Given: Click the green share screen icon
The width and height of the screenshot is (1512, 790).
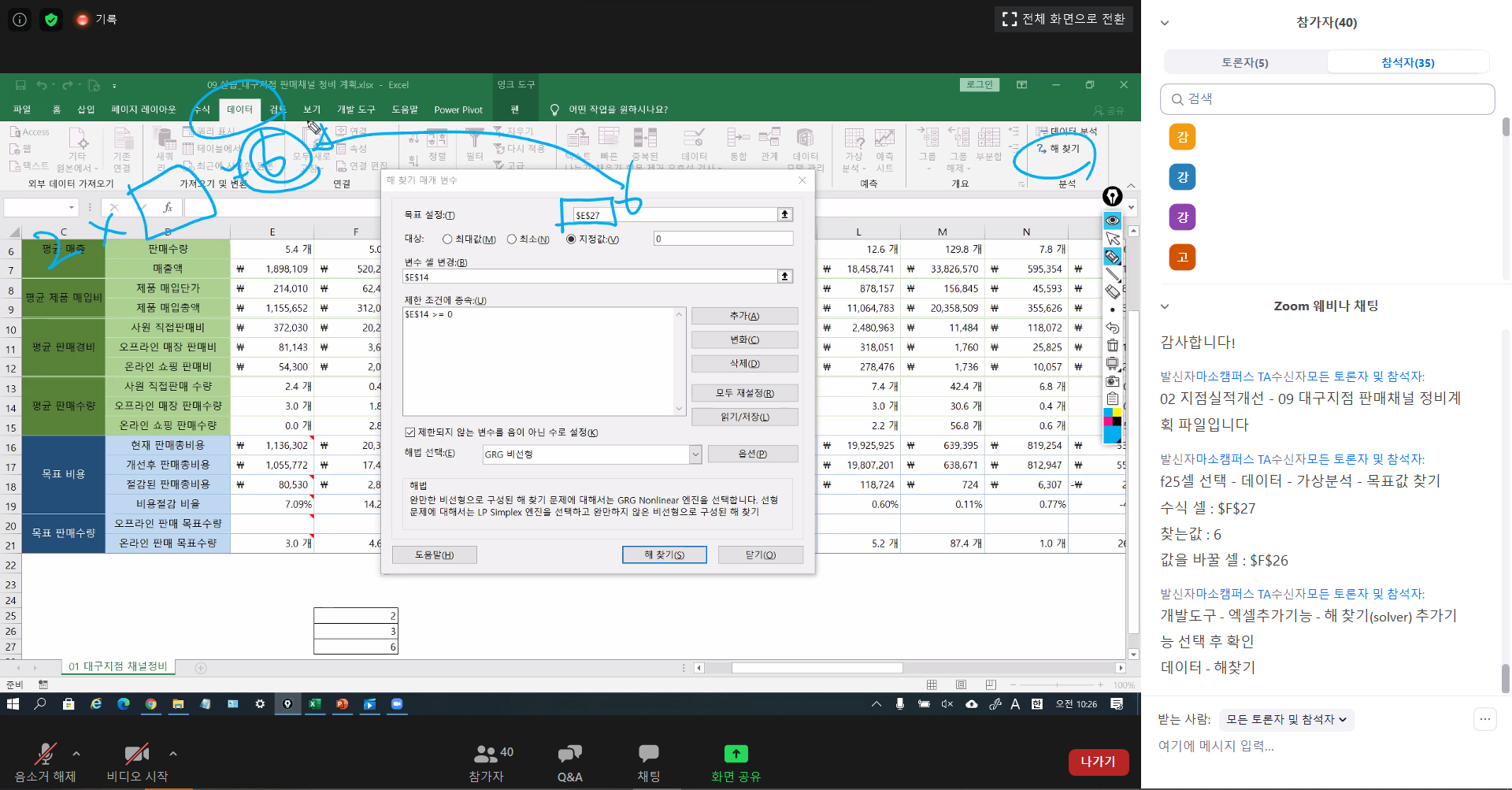Looking at the screenshot, I should 736,754.
